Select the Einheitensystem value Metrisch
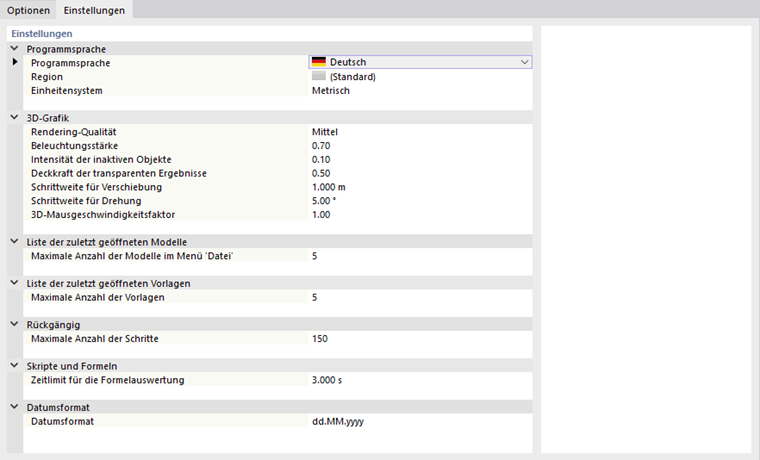760x460 pixels. (331, 91)
